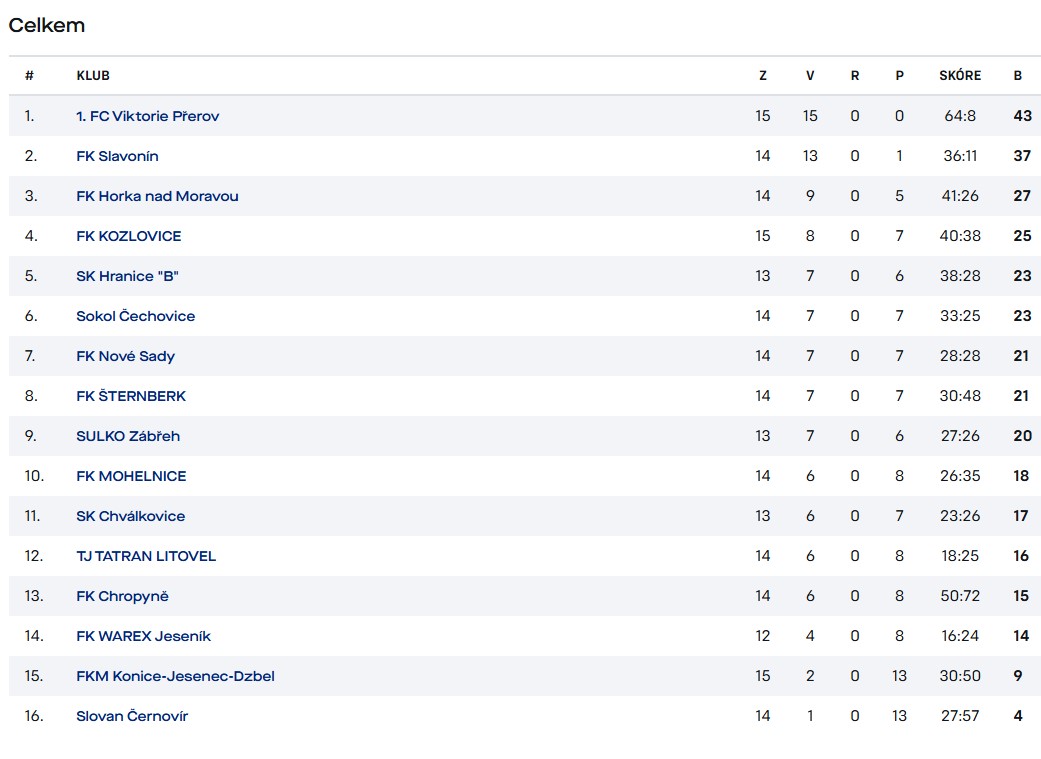Click FK Horka nad Moravou team link
The image size is (1041, 759).
pos(157,196)
